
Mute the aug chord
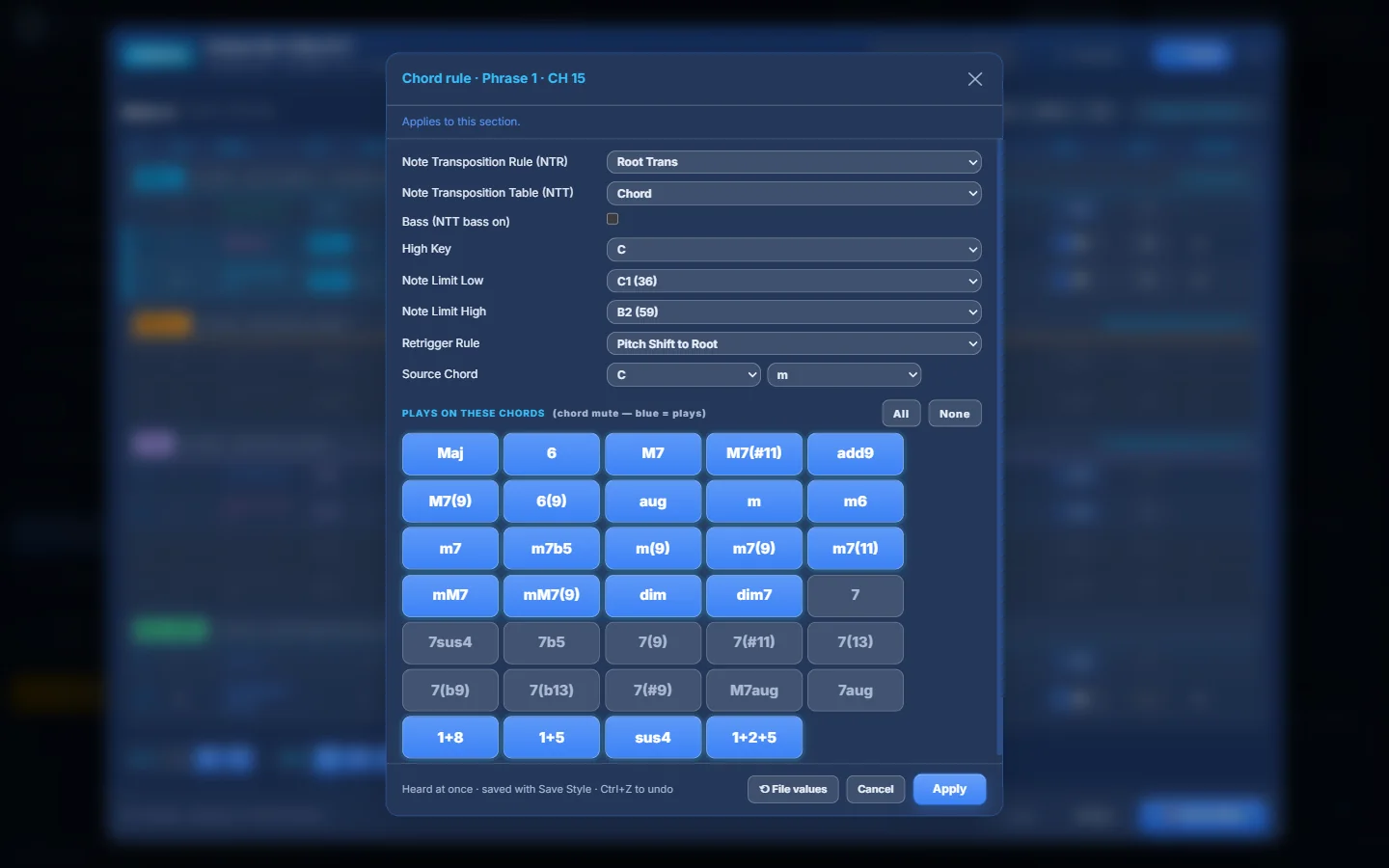653,502
